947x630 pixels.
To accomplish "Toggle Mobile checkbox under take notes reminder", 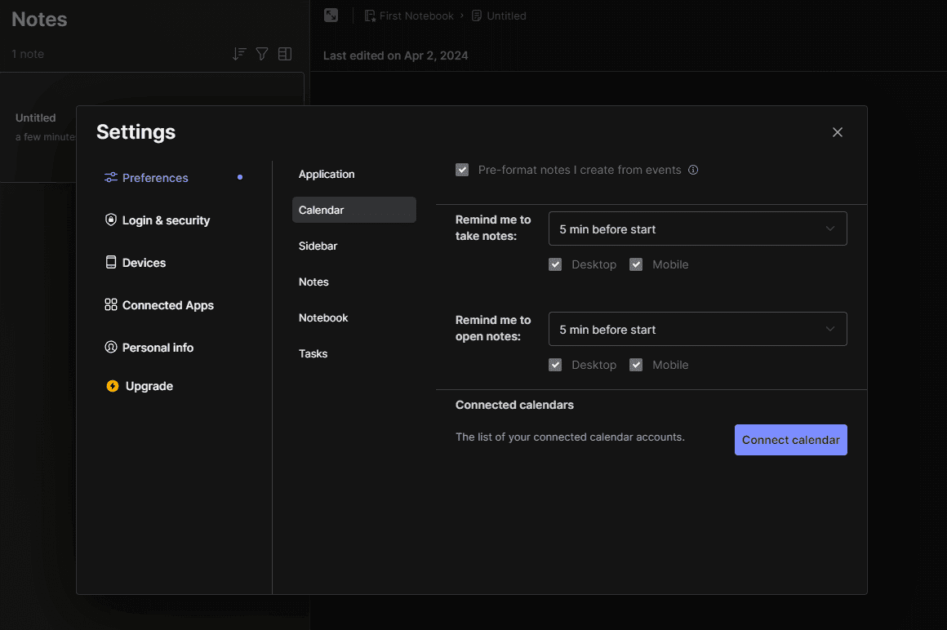I will pyautogui.click(x=636, y=265).
